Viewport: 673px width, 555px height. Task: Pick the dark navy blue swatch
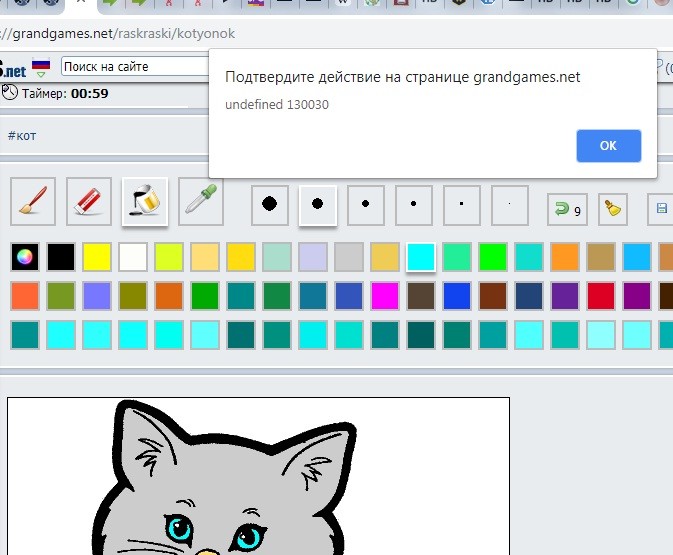coord(529,295)
